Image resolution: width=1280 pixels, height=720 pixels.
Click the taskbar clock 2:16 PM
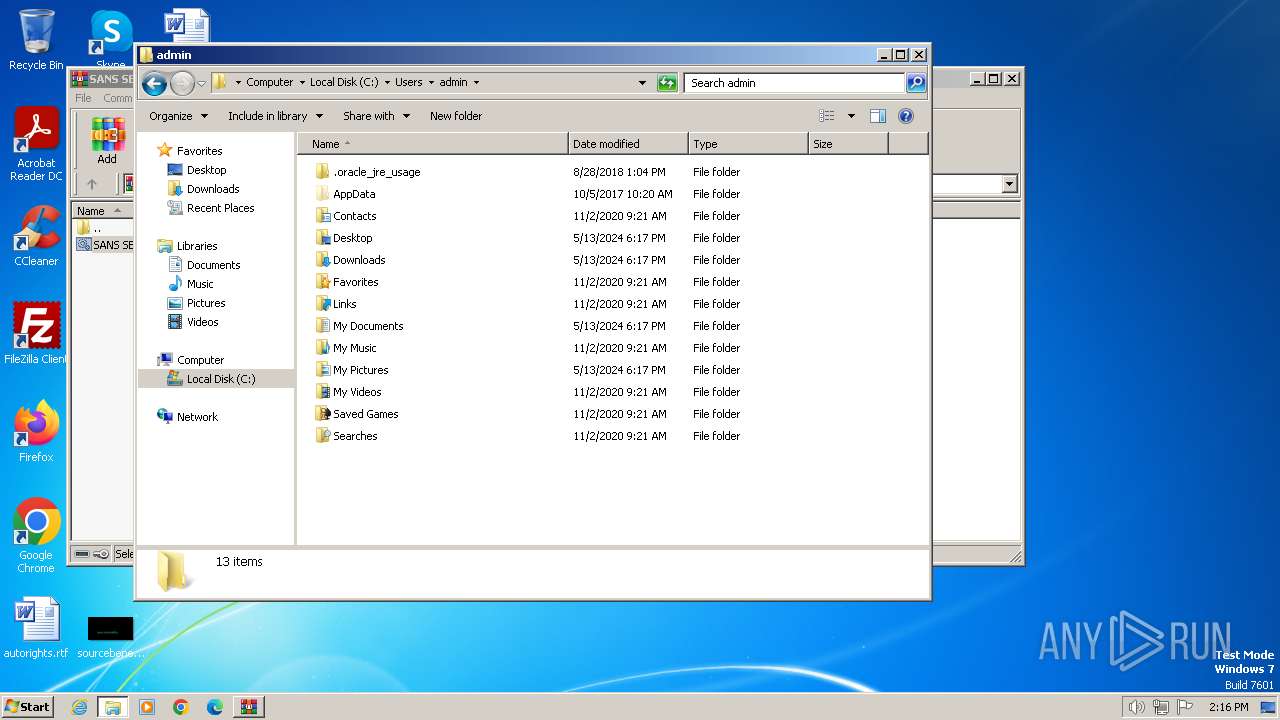(x=1228, y=707)
